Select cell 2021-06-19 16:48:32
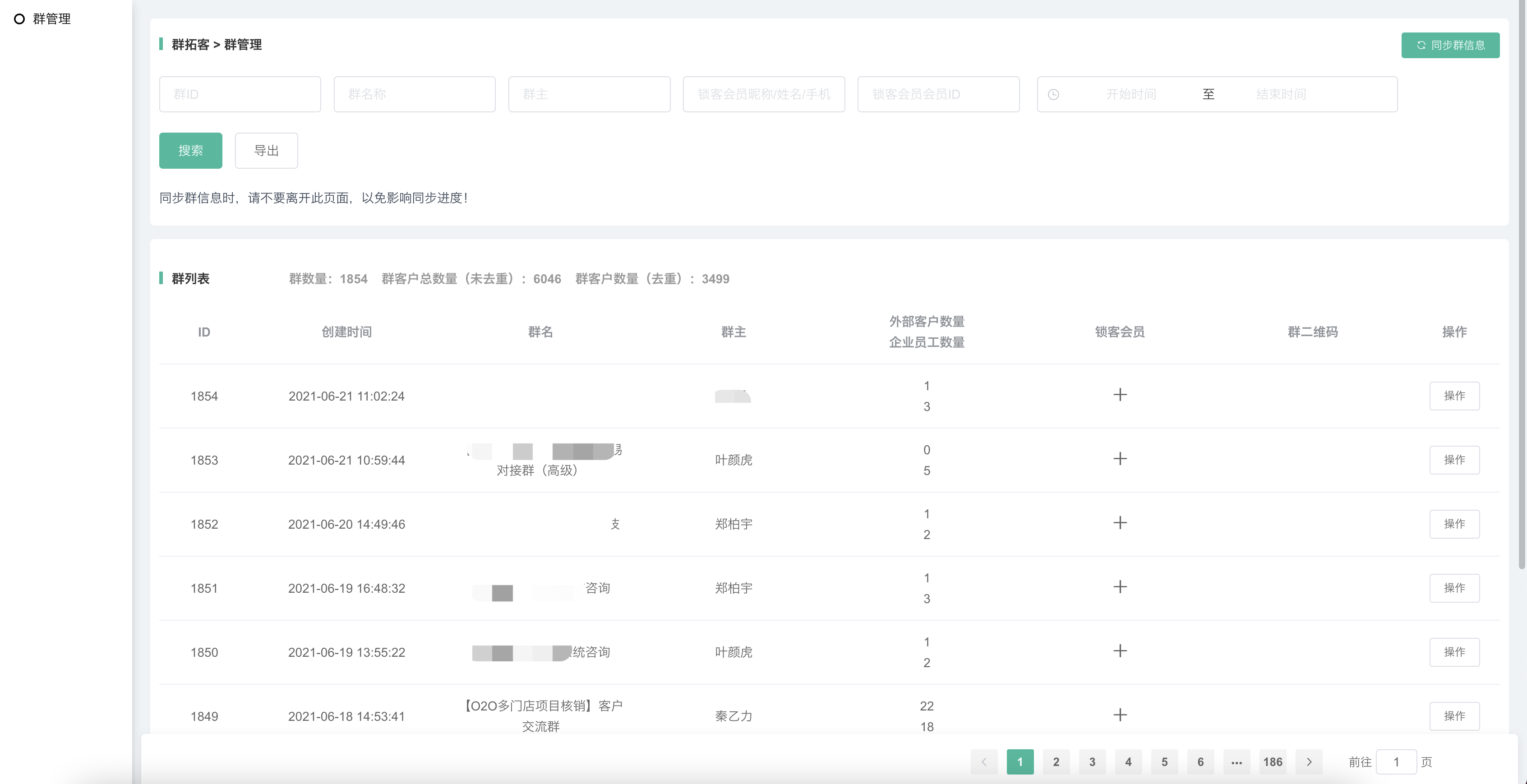Image resolution: width=1527 pixels, height=784 pixels. click(x=346, y=588)
